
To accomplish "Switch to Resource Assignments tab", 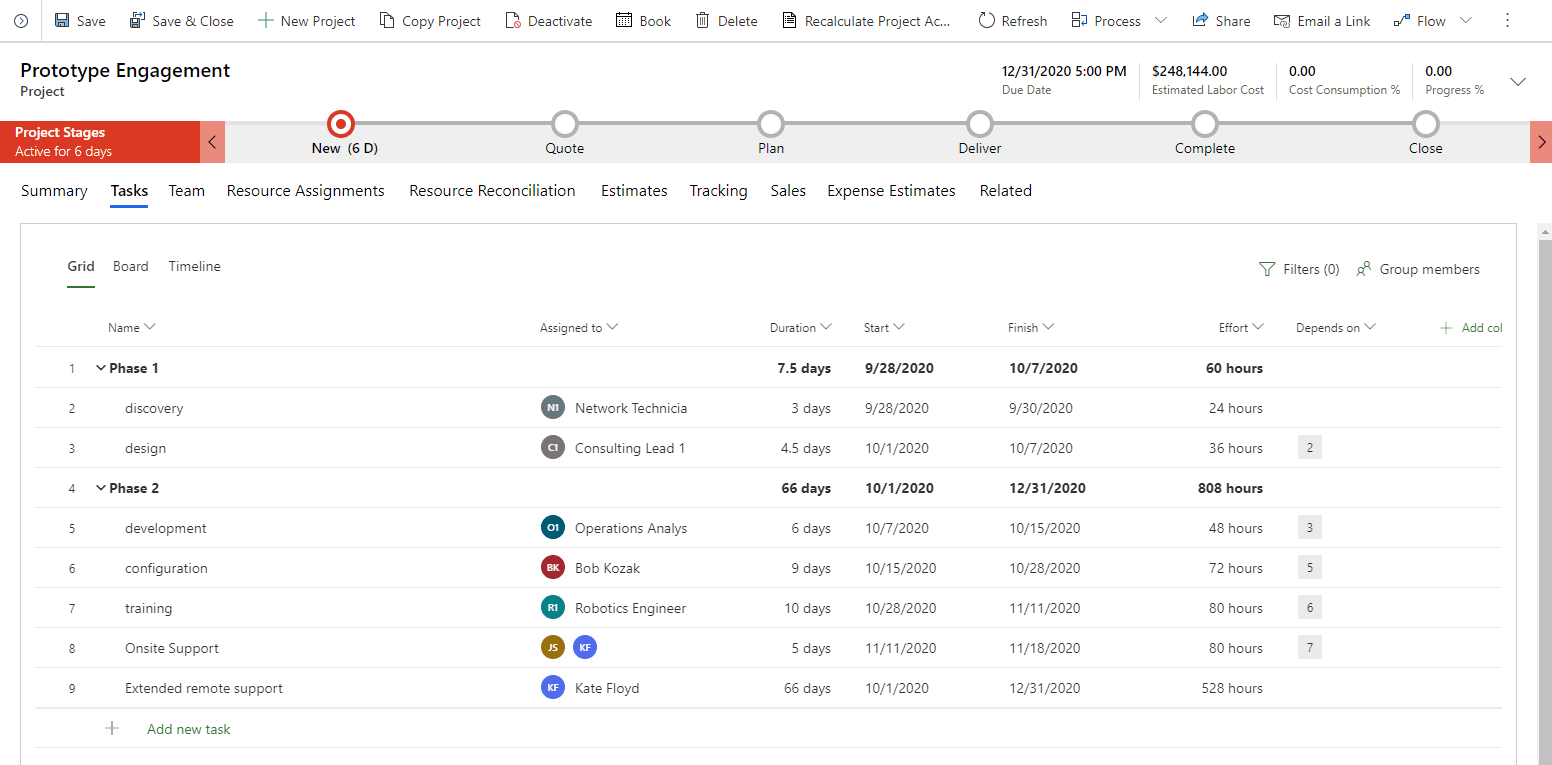I will pyautogui.click(x=305, y=191).
